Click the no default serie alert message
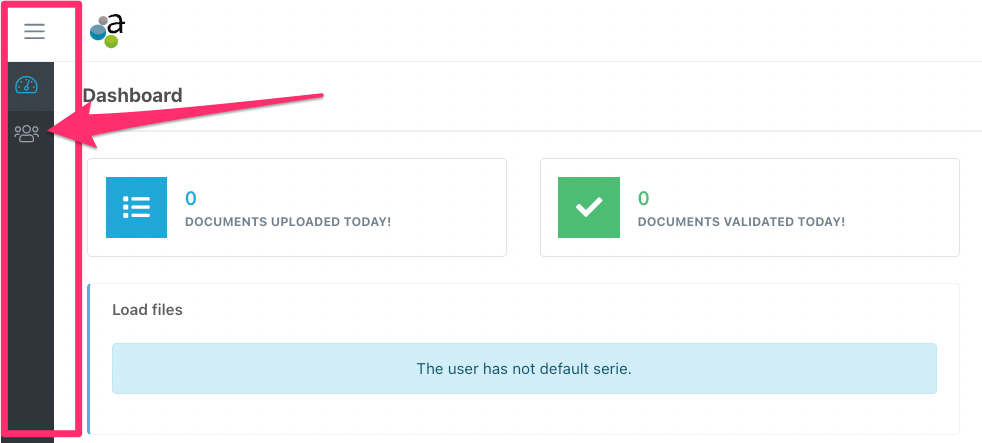The image size is (982, 443). [x=524, y=368]
